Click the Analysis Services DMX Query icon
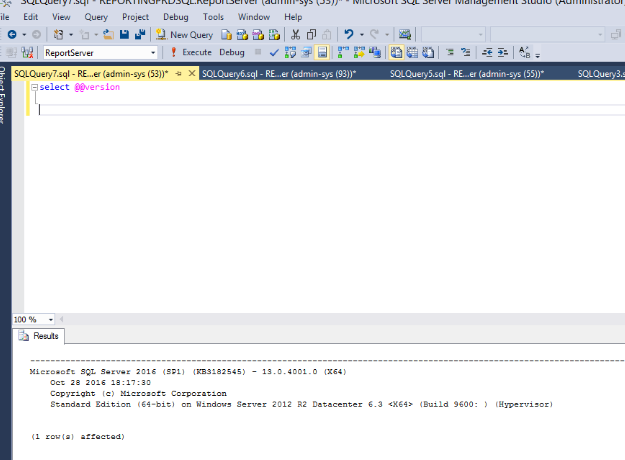This screenshot has height=460, width=625. (258, 35)
